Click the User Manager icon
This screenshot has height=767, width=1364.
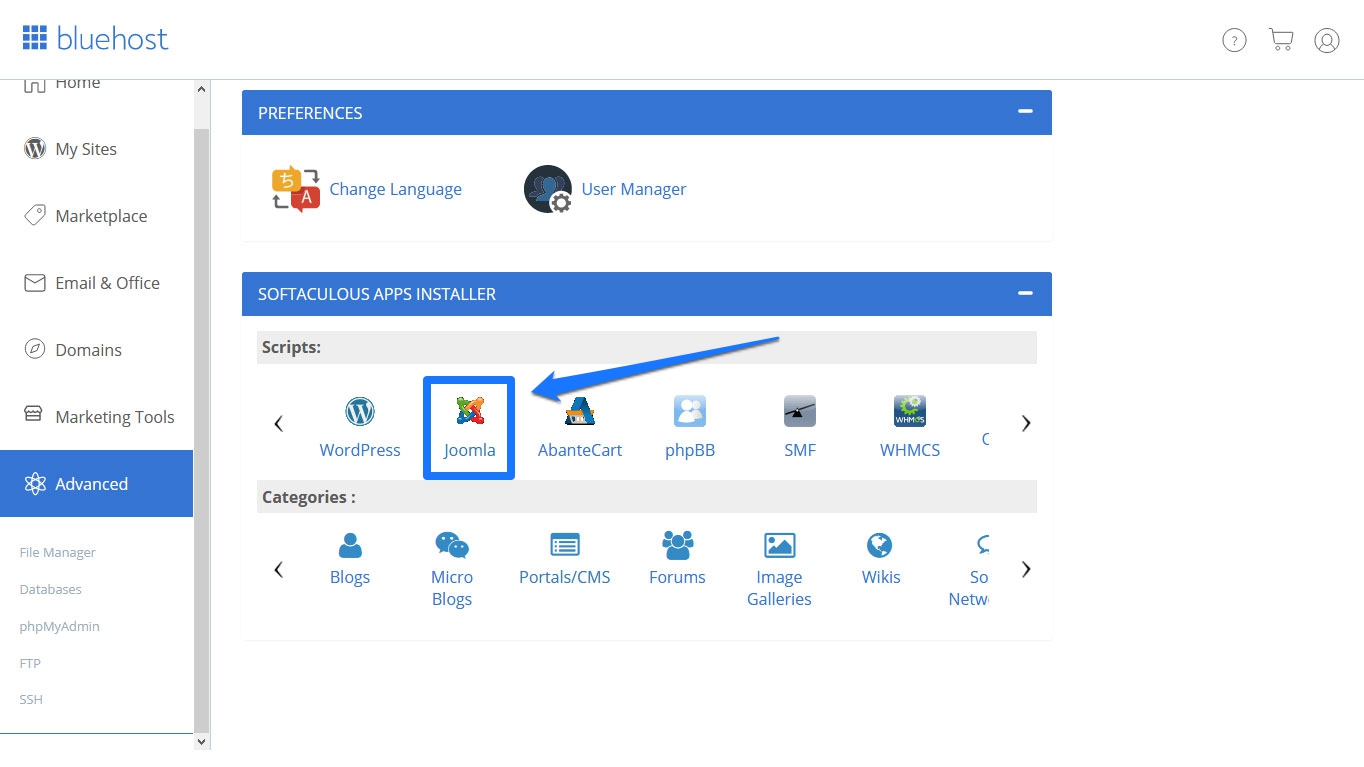pyautogui.click(x=548, y=189)
